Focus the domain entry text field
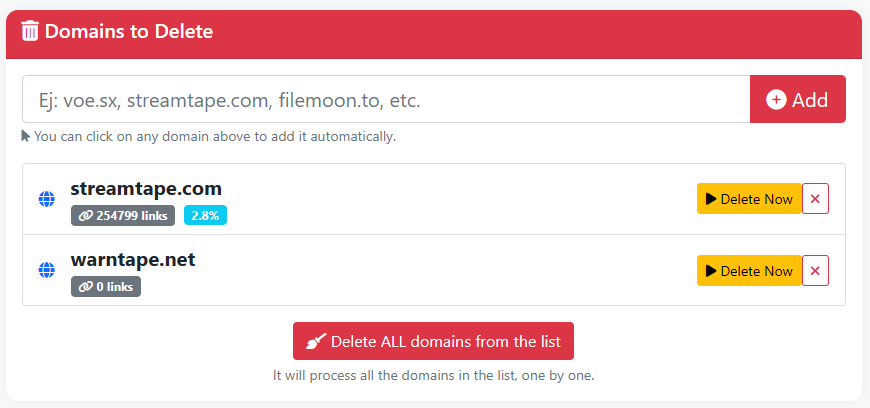Screen dimensions: 870x408 click(x=385, y=100)
